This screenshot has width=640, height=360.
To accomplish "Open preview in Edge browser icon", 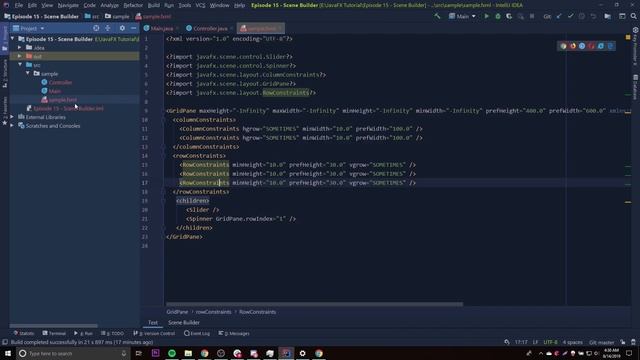I will pos(610,46).
